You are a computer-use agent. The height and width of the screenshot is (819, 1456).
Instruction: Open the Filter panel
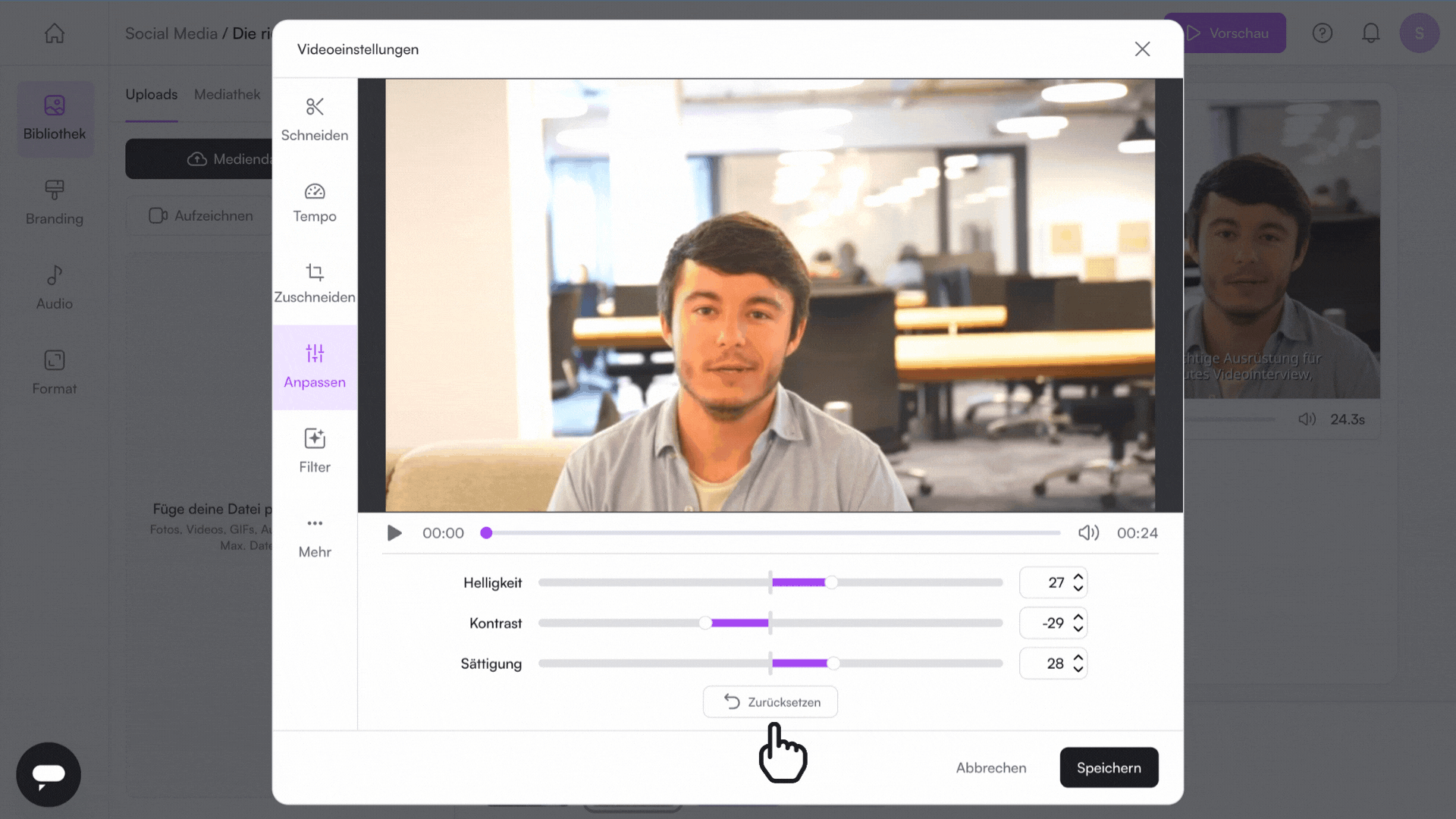click(x=315, y=450)
